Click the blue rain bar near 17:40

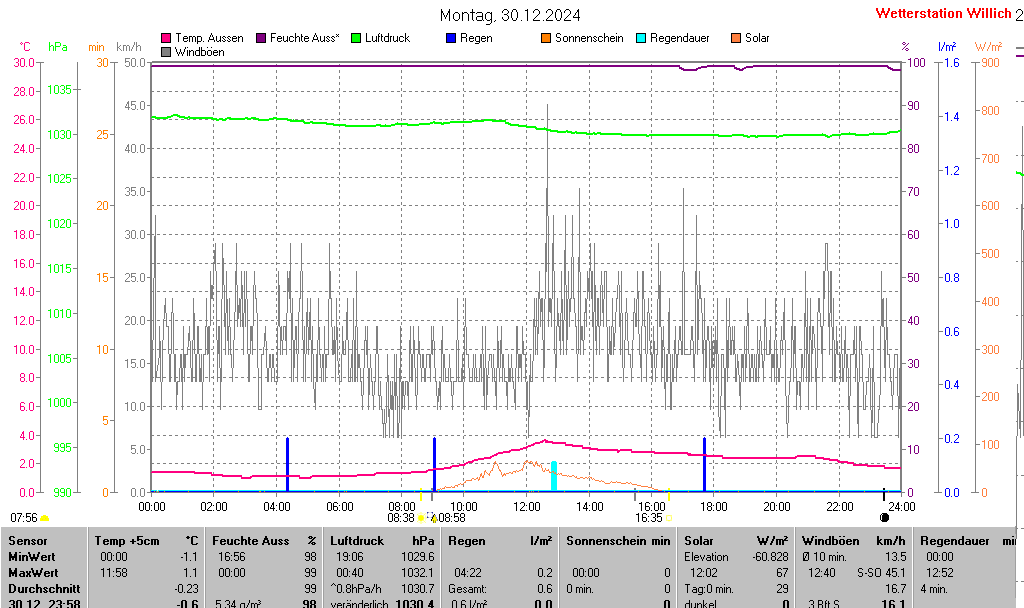704,464
